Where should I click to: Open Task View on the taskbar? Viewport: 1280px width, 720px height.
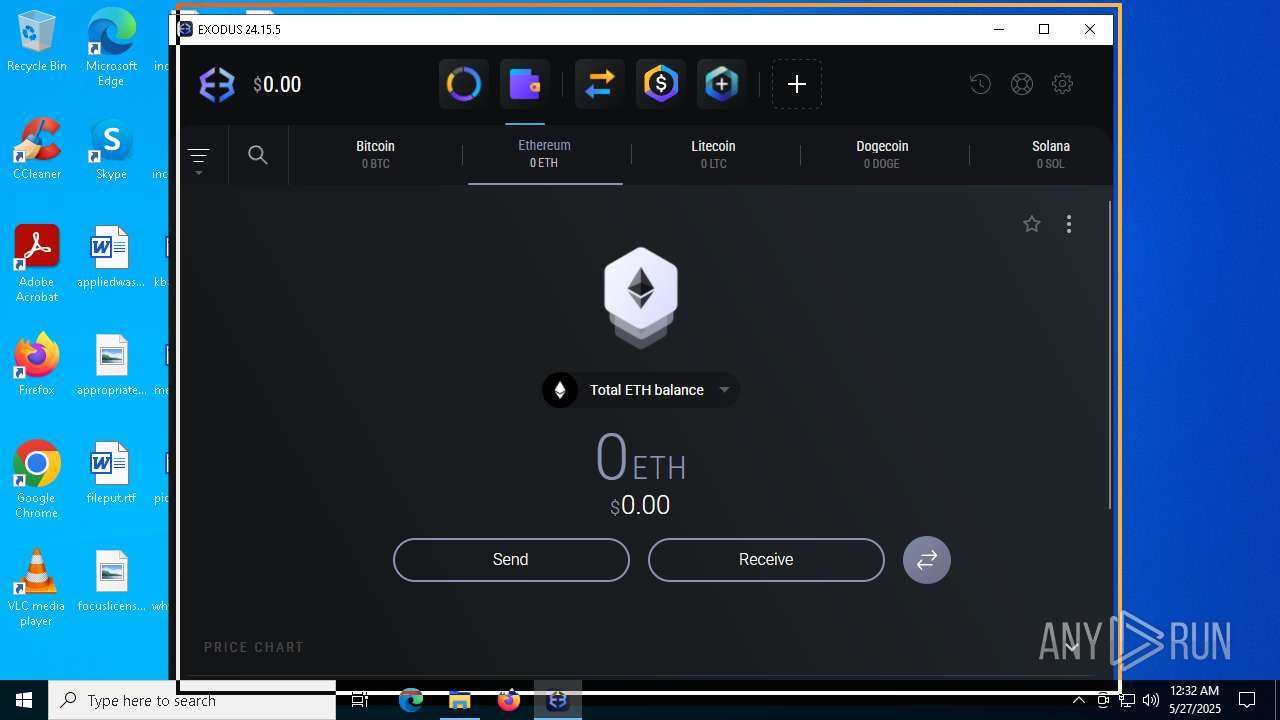tap(360, 700)
